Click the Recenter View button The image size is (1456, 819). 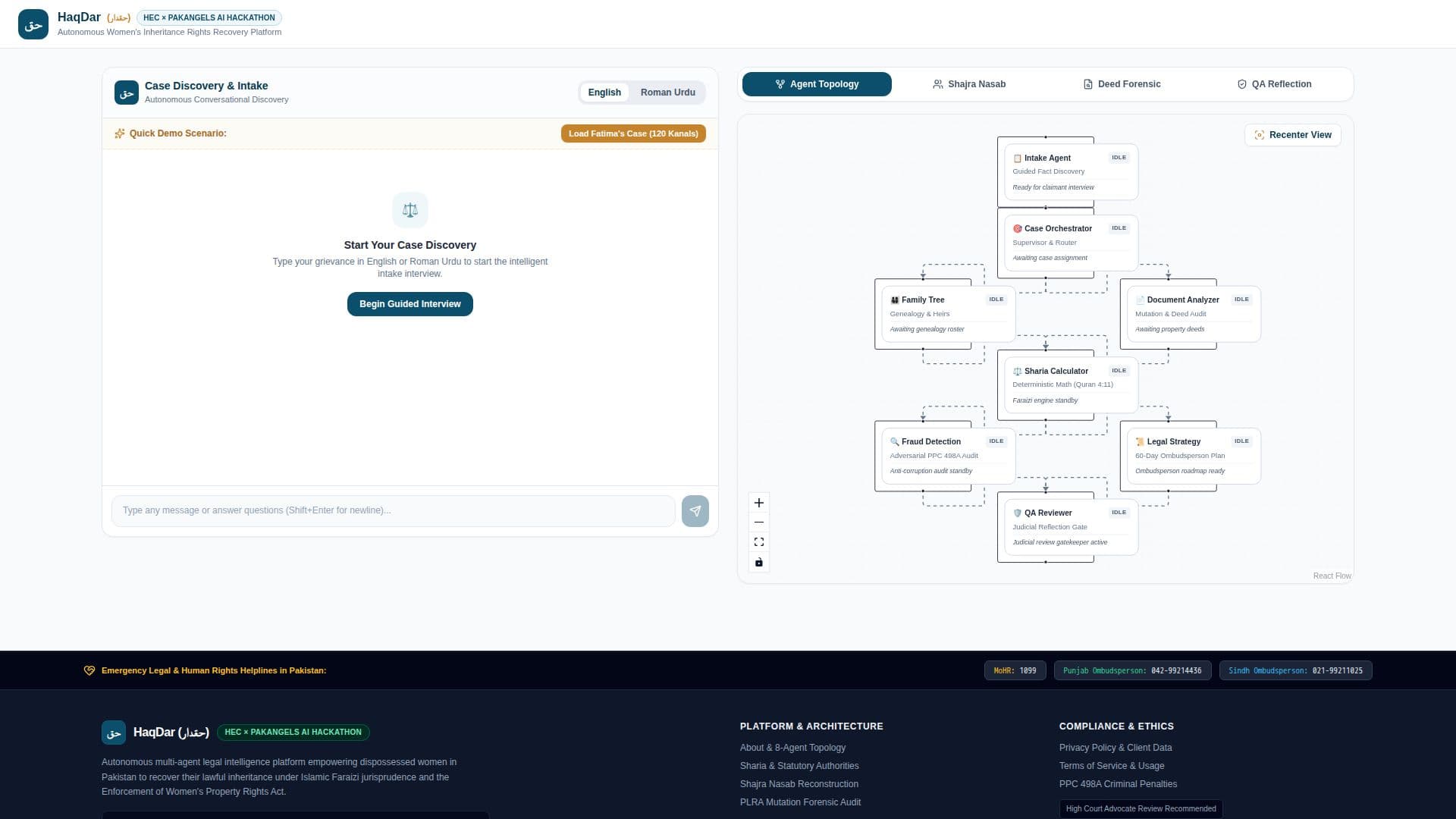pos(1293,135)
